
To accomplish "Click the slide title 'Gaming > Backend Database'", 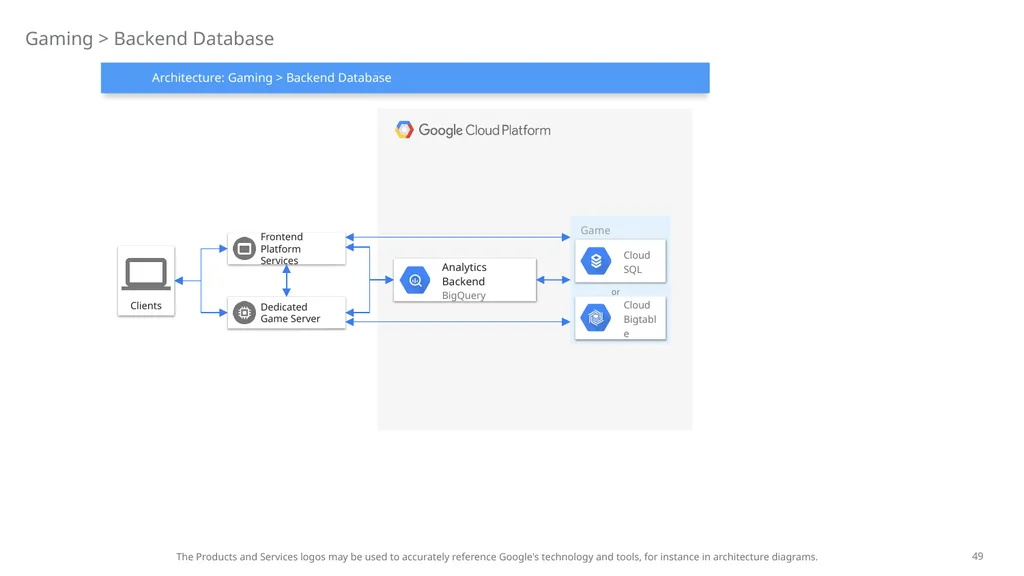I will 150,39.
